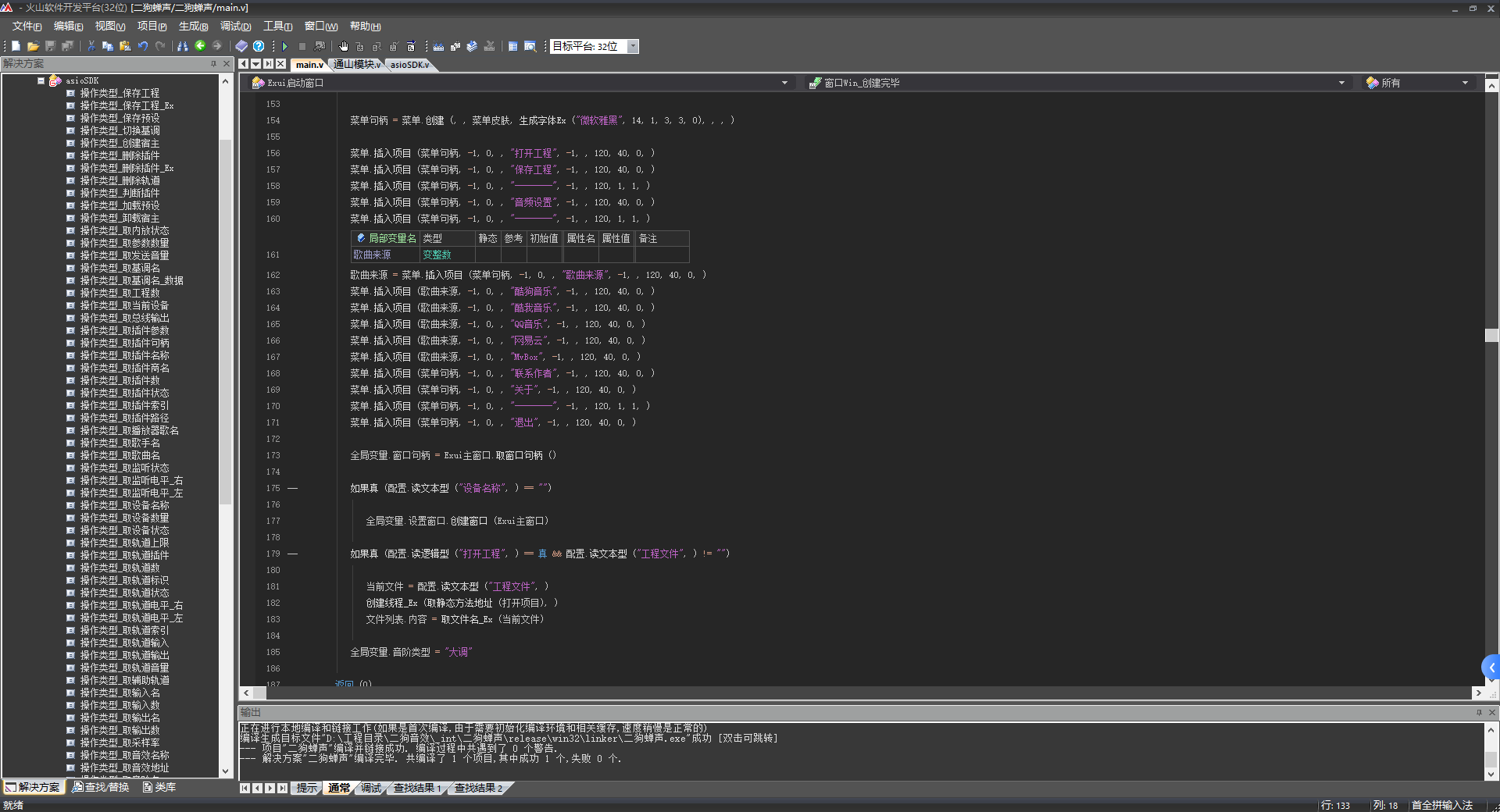Click the Save All toolbar icon

click(68, 46)
